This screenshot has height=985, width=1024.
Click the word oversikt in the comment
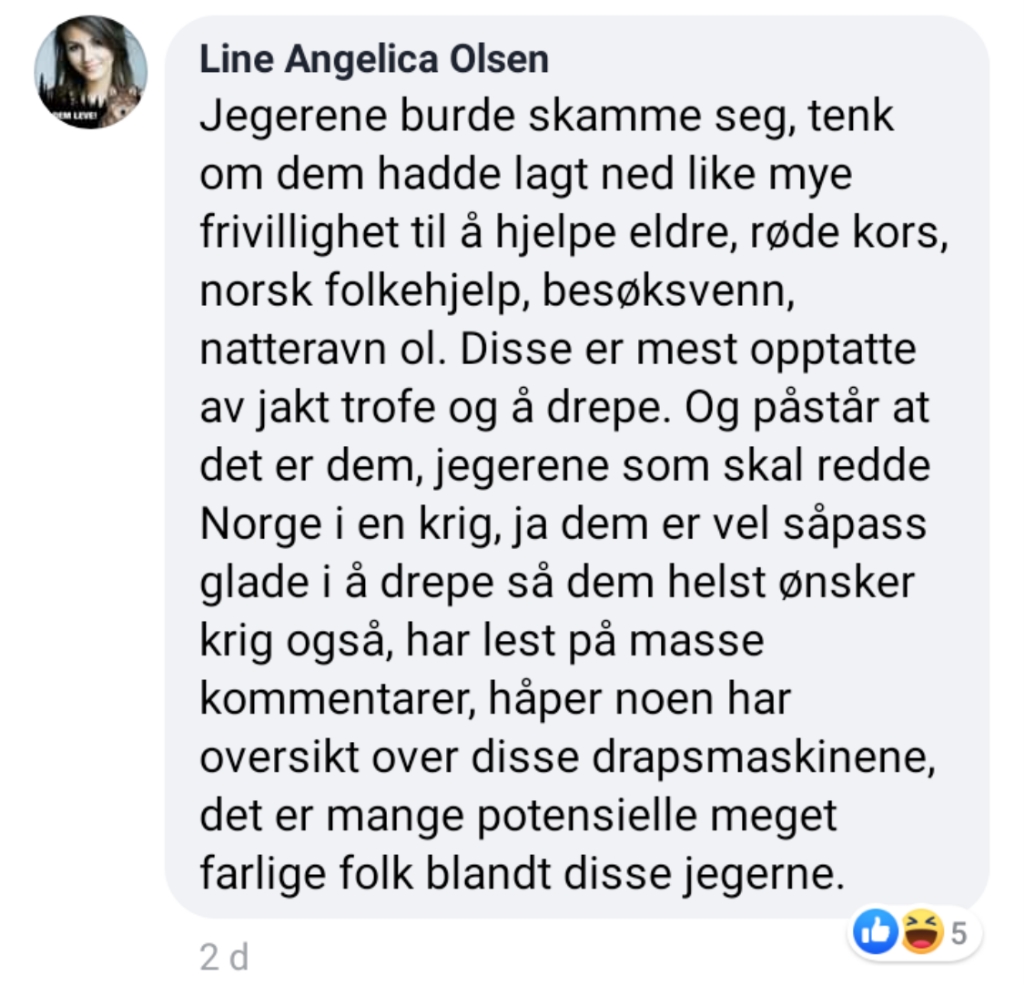[280, 758]
